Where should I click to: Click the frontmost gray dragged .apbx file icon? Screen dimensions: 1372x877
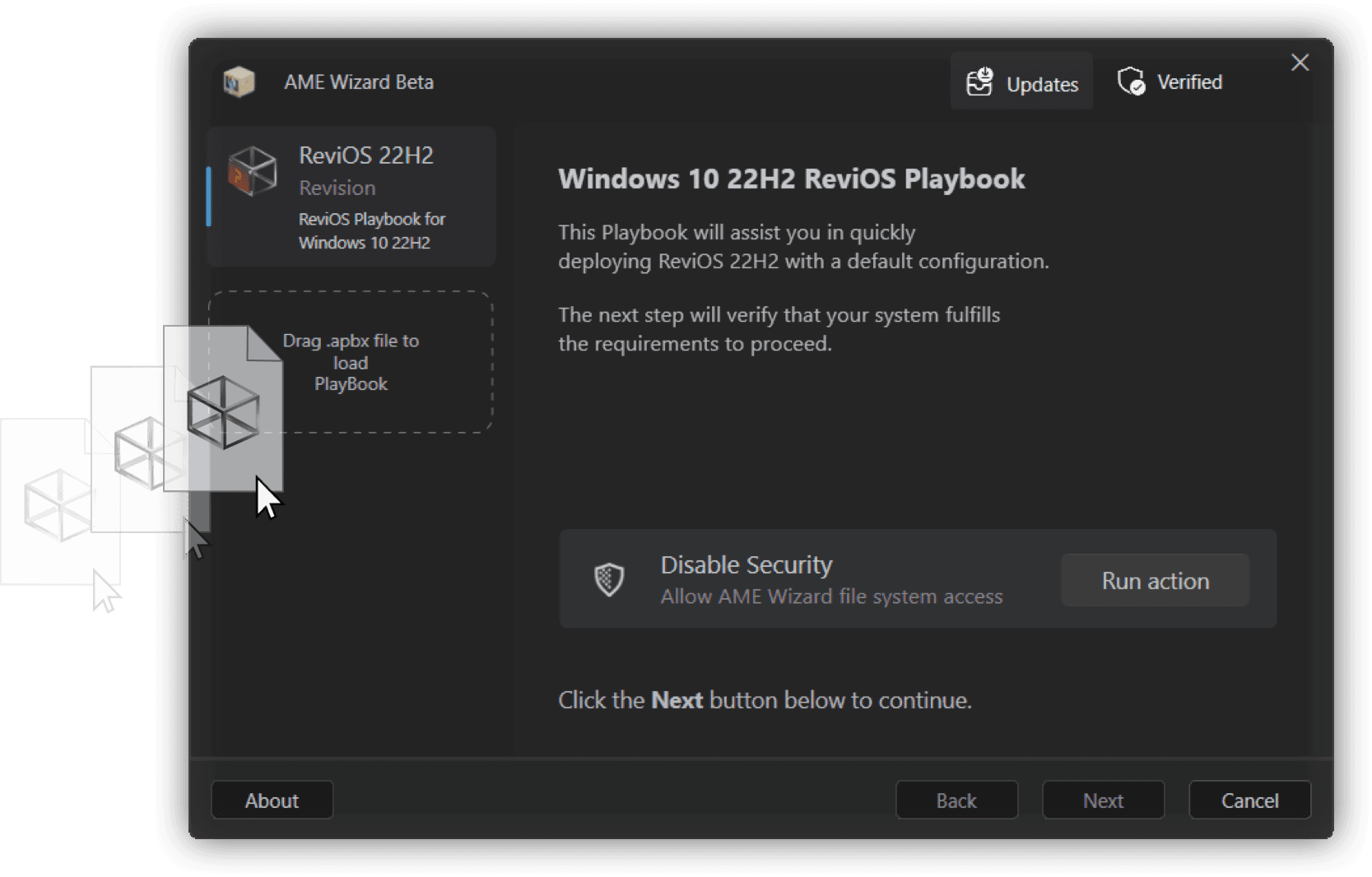coord(223,410)
